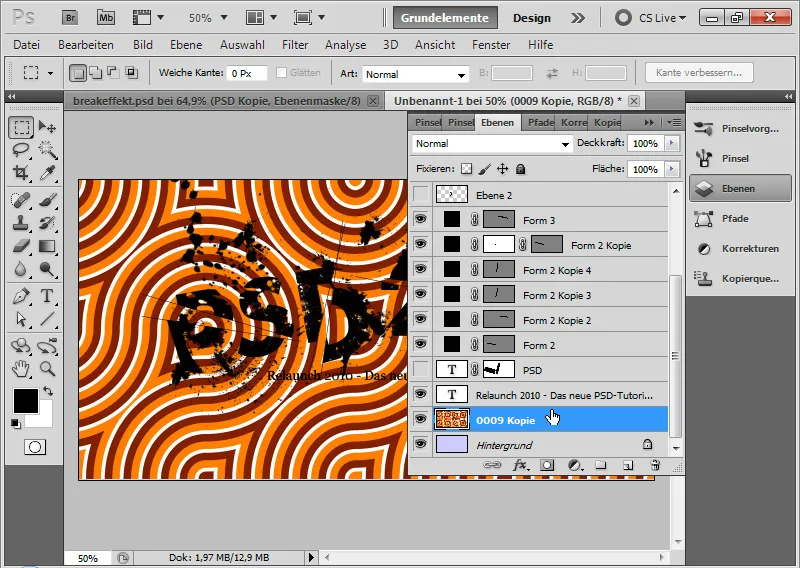Select the Hand tool
This screenshot has width=800, height=568.
point(21,368)
